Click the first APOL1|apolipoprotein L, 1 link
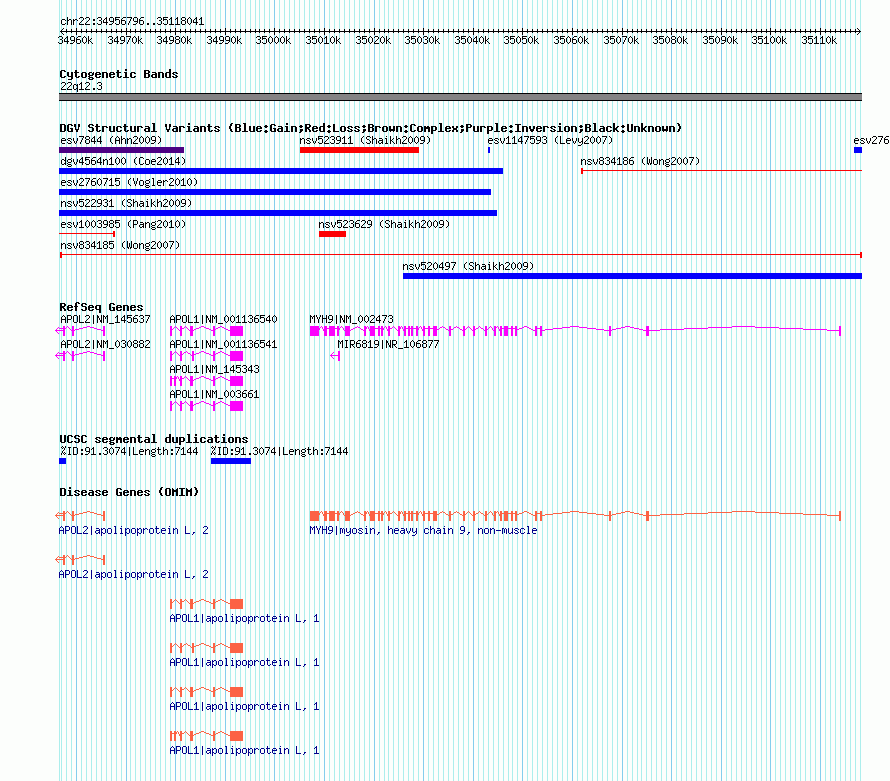The width and height of the screenshot is (890, 781). pos(244,618)
